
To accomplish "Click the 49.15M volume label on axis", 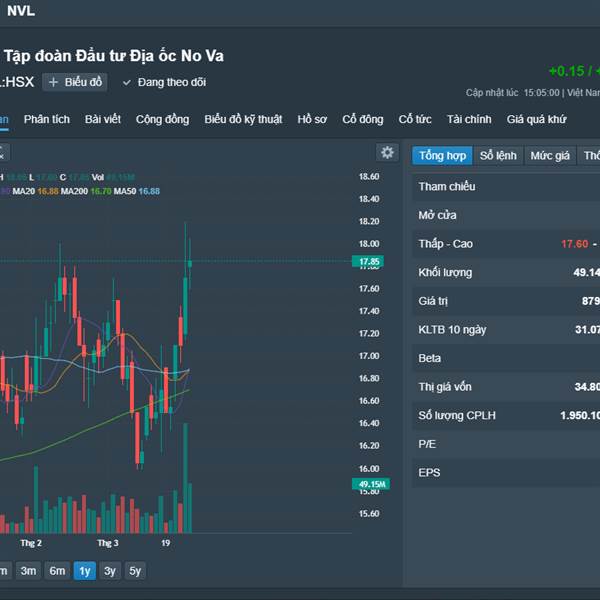I will click(x=371, y=484).
